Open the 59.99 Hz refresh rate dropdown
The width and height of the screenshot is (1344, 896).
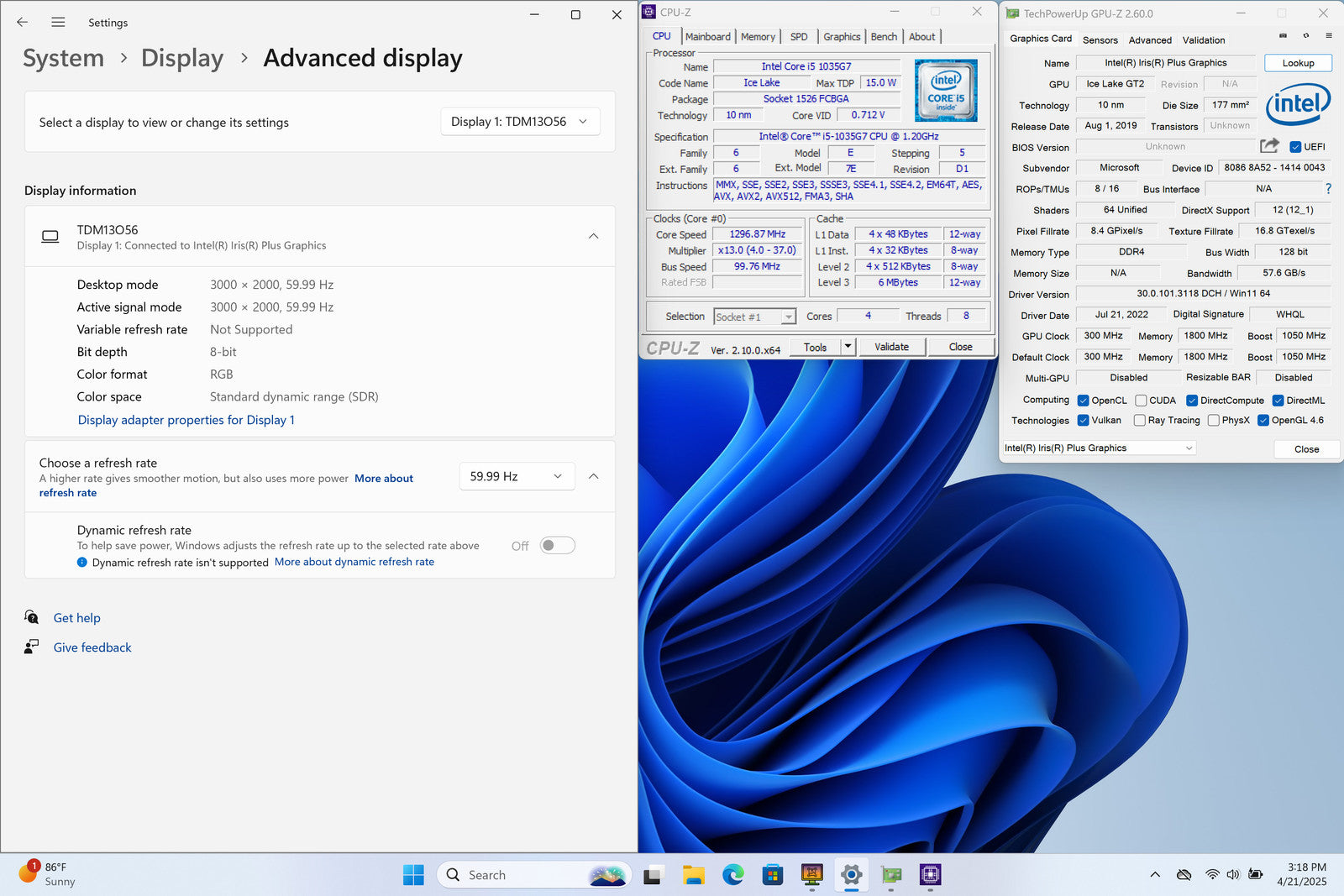click(517, 476)
